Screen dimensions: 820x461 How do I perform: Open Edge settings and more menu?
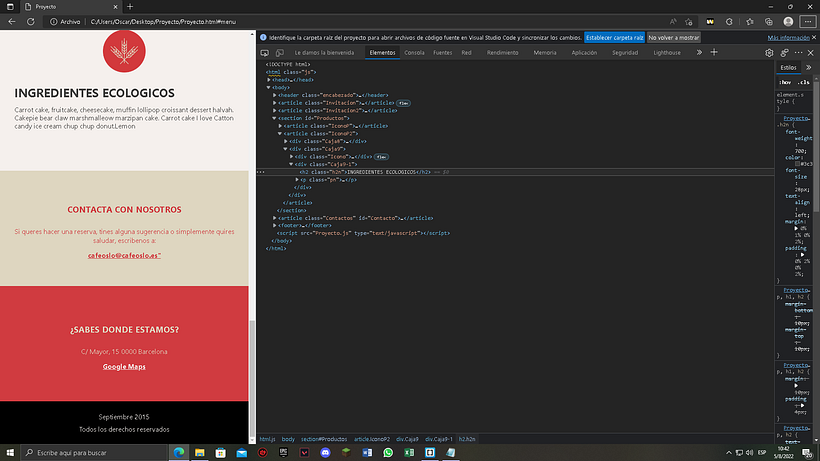coord(808,22)
